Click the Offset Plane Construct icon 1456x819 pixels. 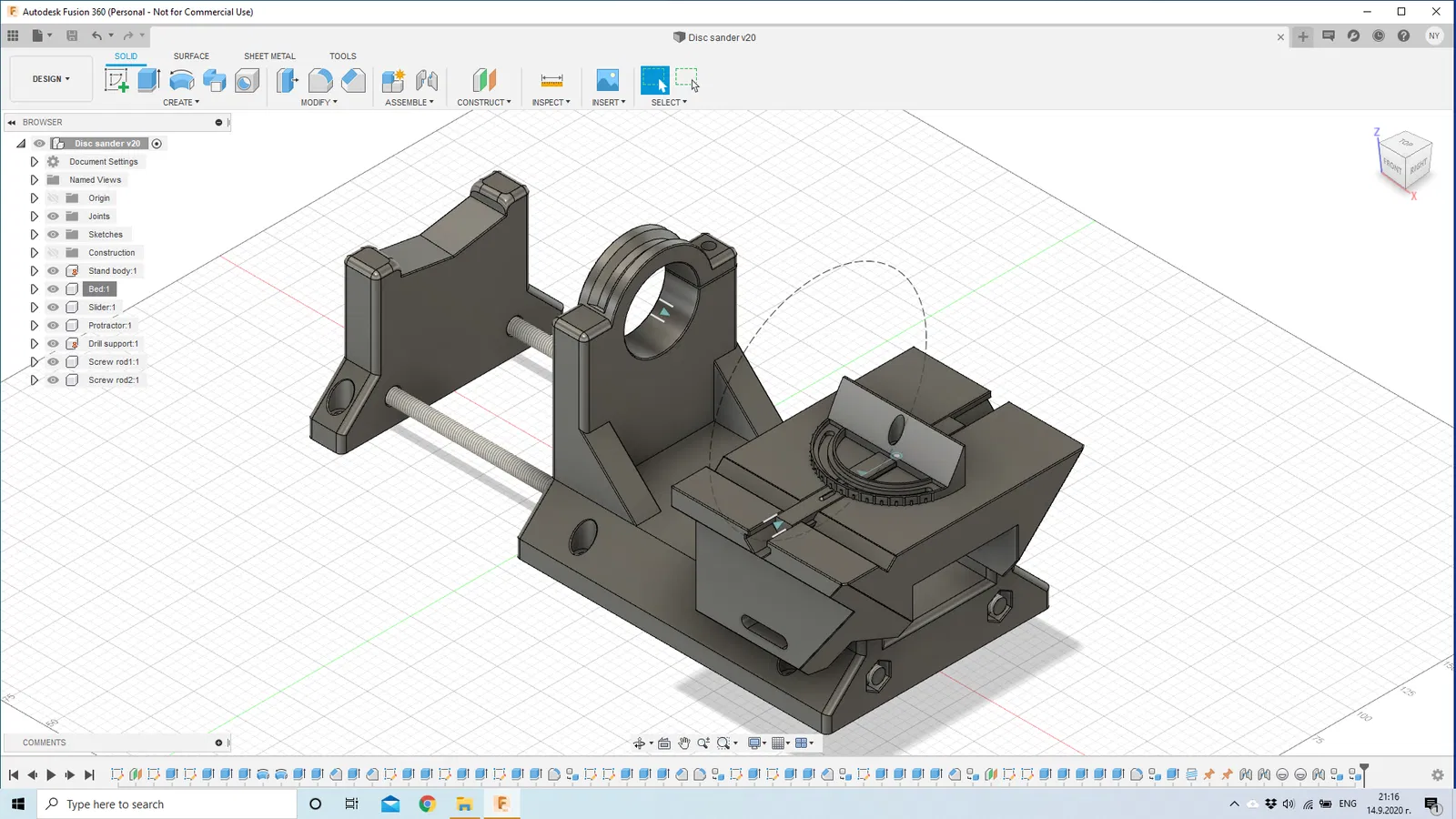[x=484, y=80]
